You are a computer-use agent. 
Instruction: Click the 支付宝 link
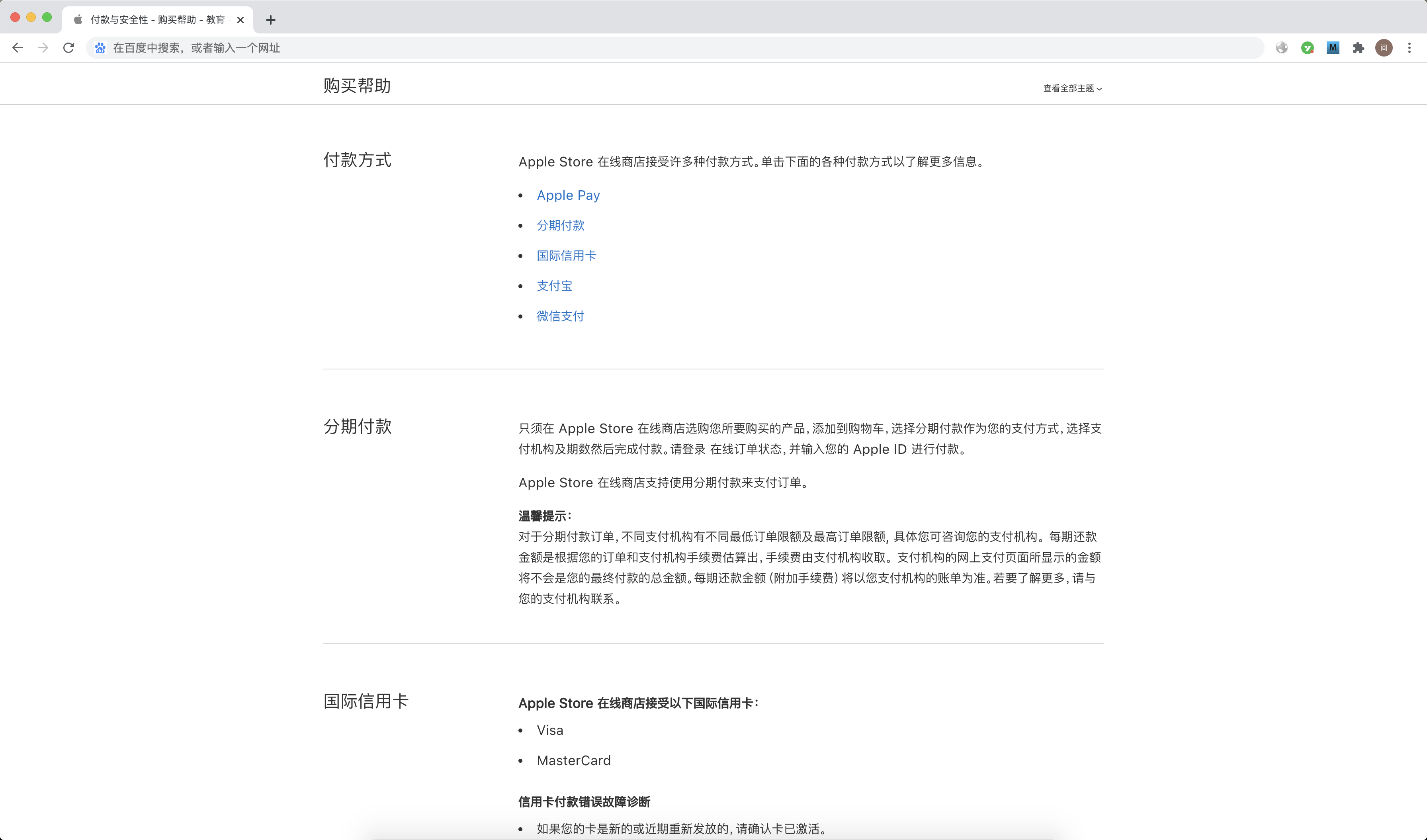554,286
